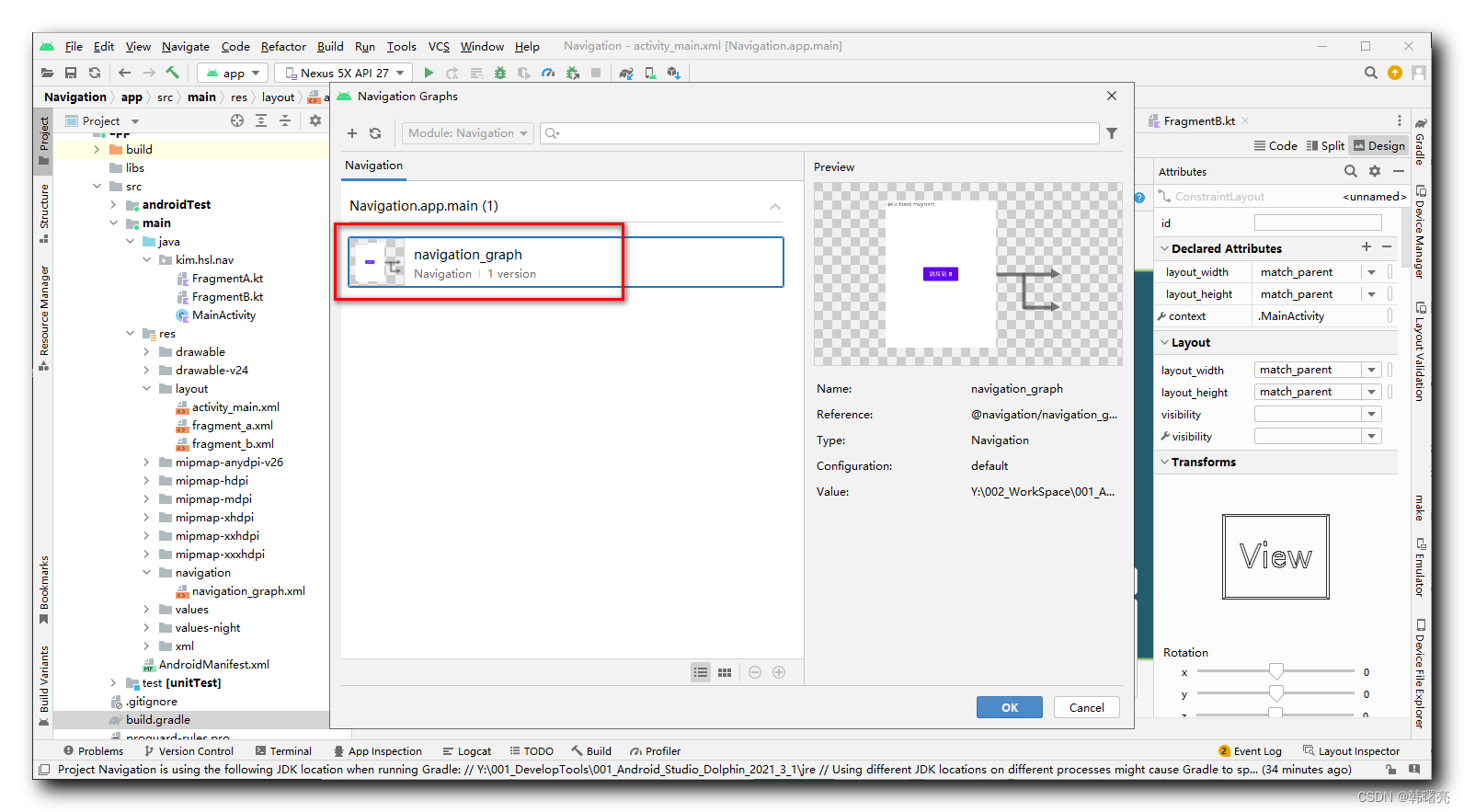This screenshot has width=1464, height=812.
Task: Switch editor to Code view
Action: (1275, 145)
